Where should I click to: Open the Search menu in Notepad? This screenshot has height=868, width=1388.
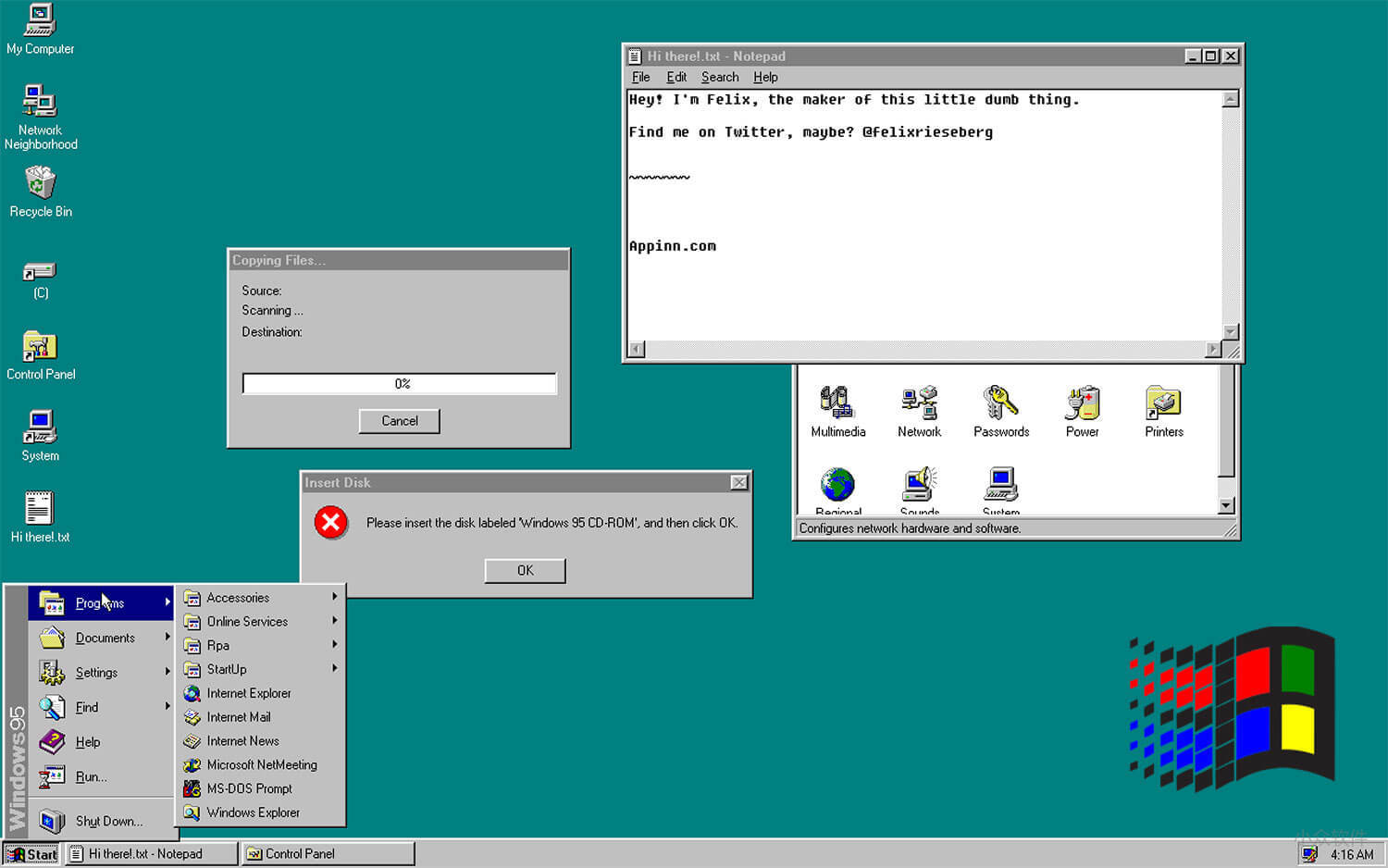tap(719, 77)
